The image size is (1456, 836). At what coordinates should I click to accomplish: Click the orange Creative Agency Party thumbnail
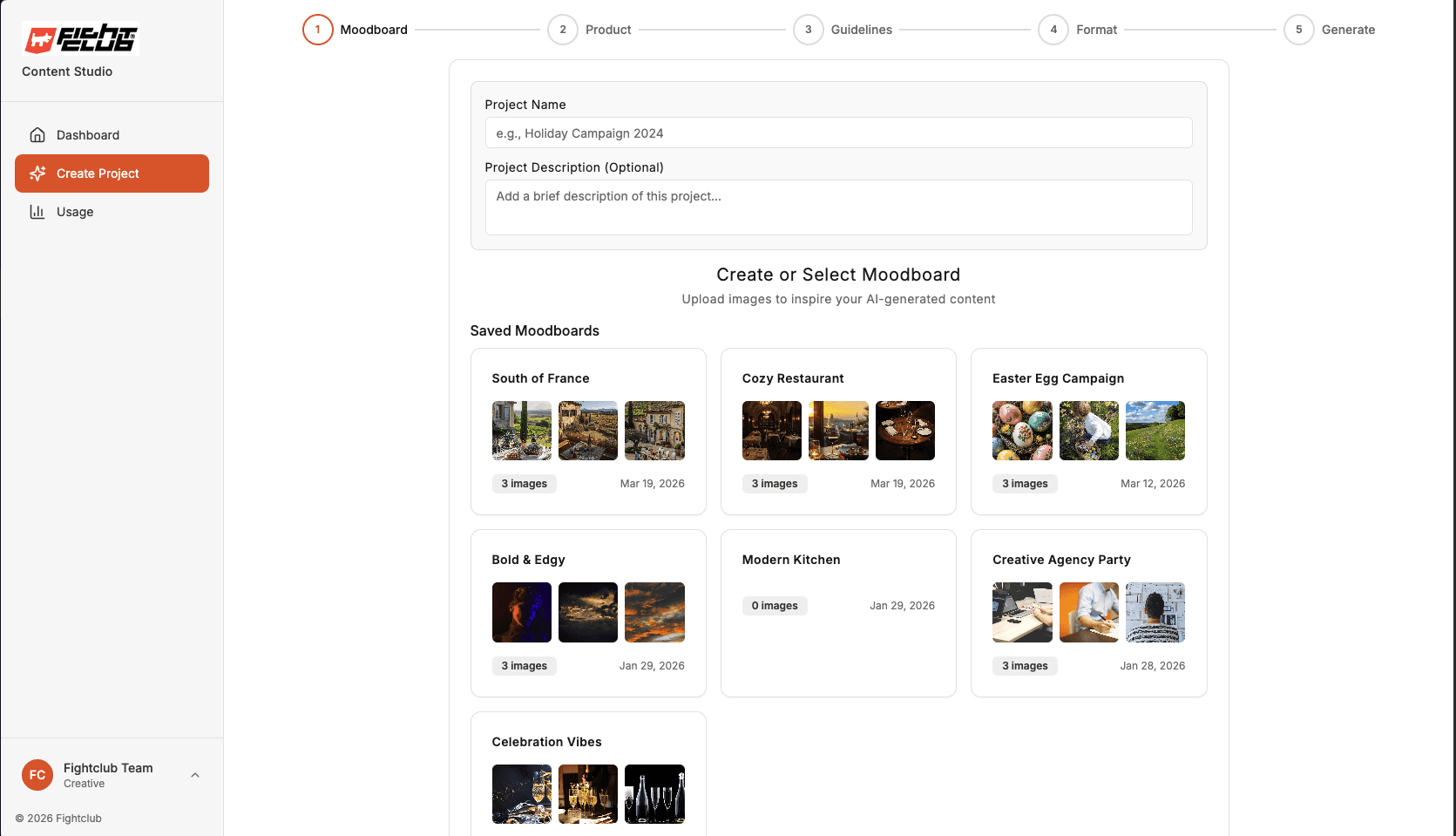coord(1089,612)
